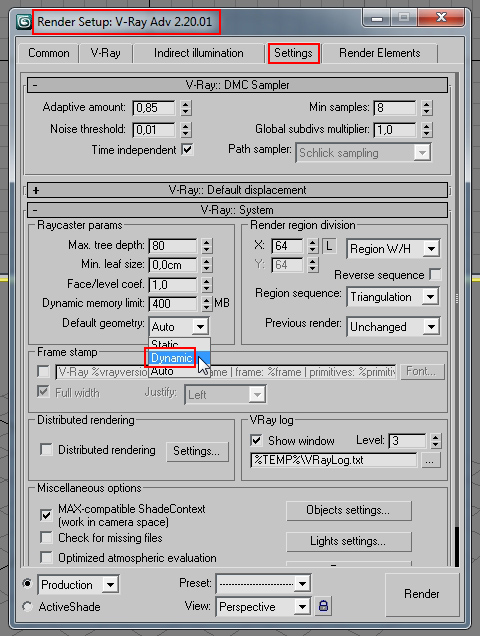Open the View Perspective dropdown
The width and height of the screenshot is (480, 636).
[x=264, y=607]
